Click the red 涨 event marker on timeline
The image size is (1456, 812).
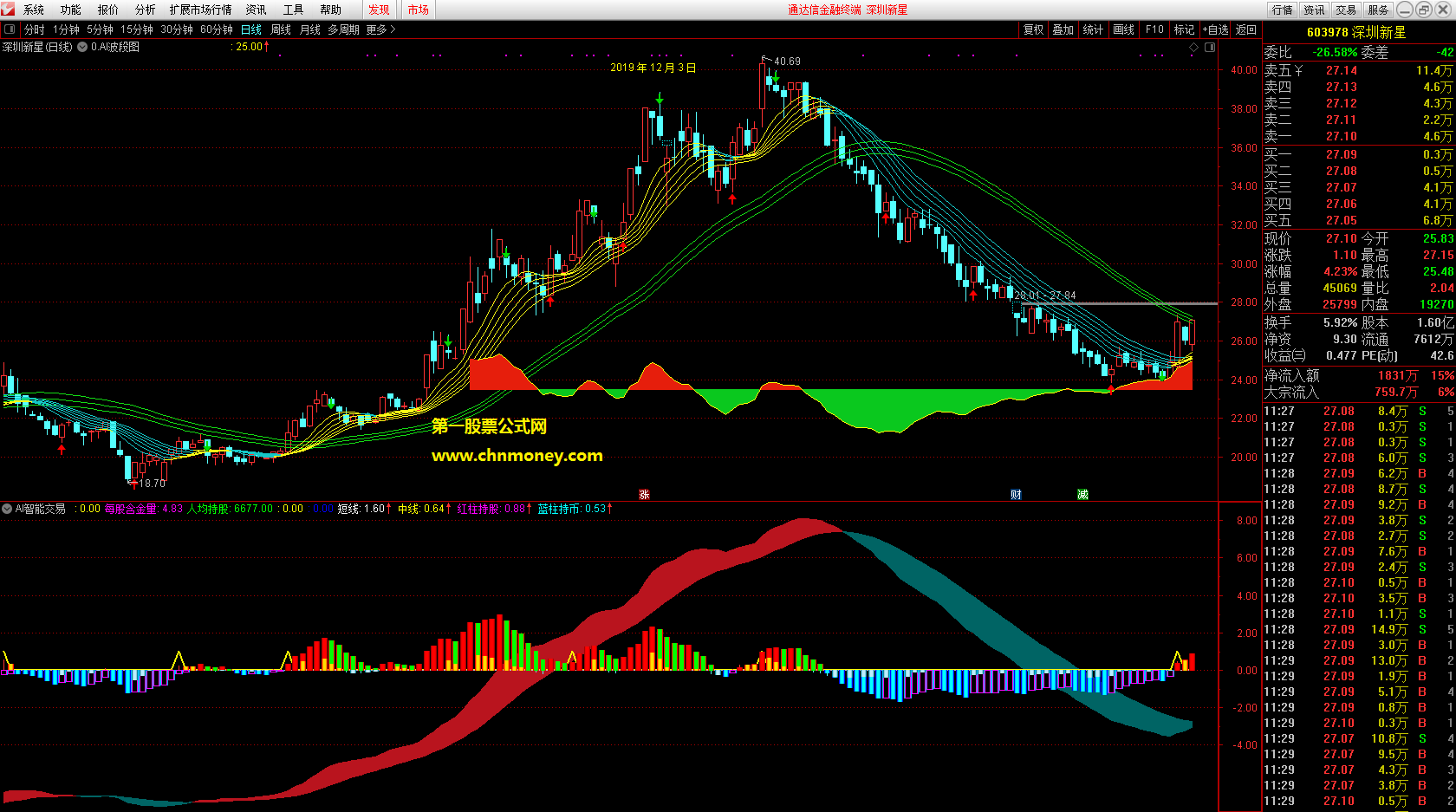tap(644, 494)
